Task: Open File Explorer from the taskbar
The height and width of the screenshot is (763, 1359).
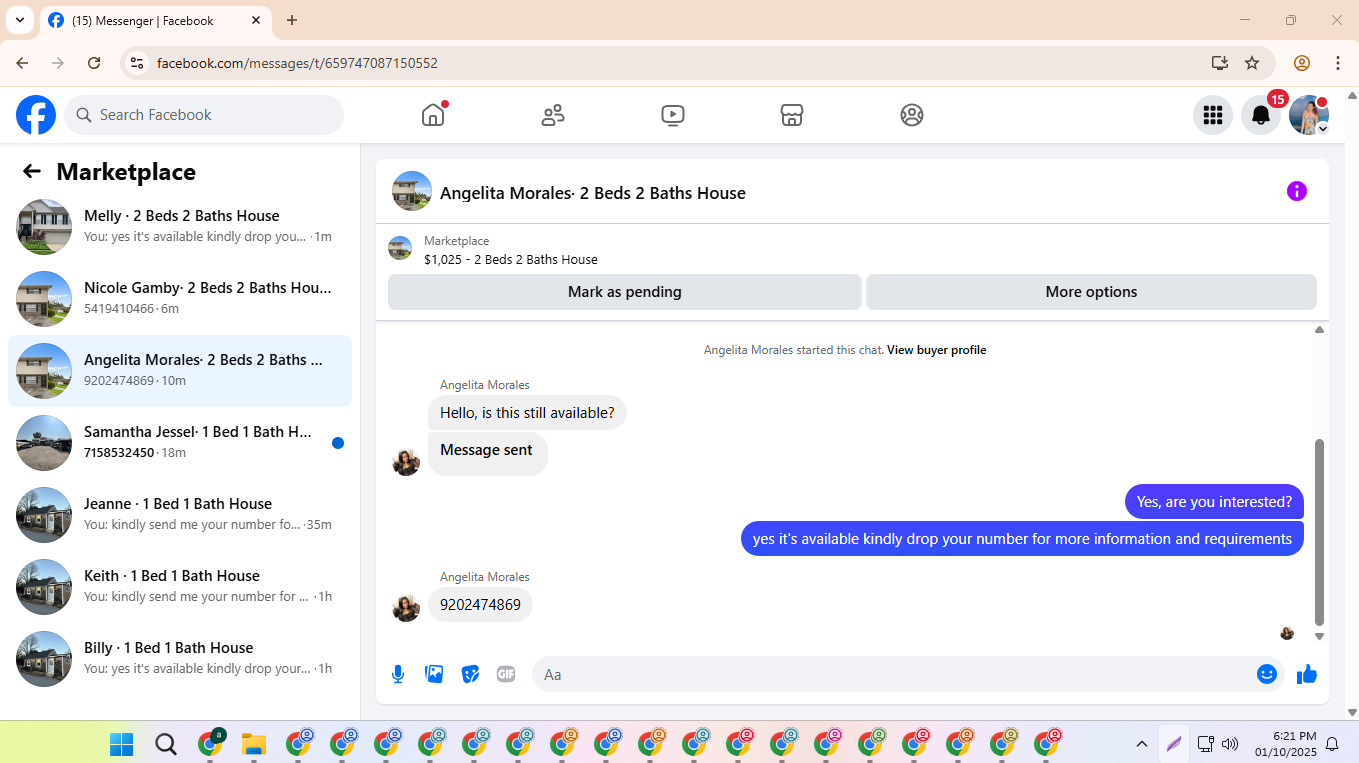Action: (x=253, y=744)
